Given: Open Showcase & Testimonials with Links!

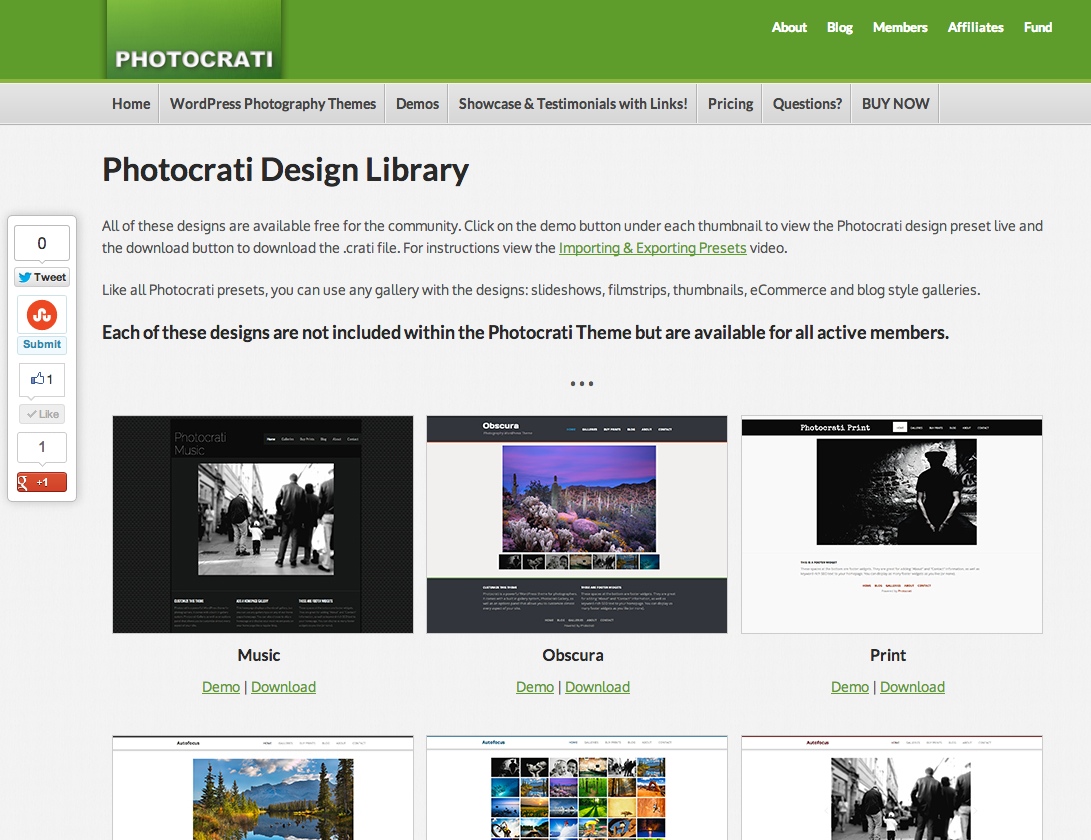Looking at the screenshot, I should click(573, 104).
